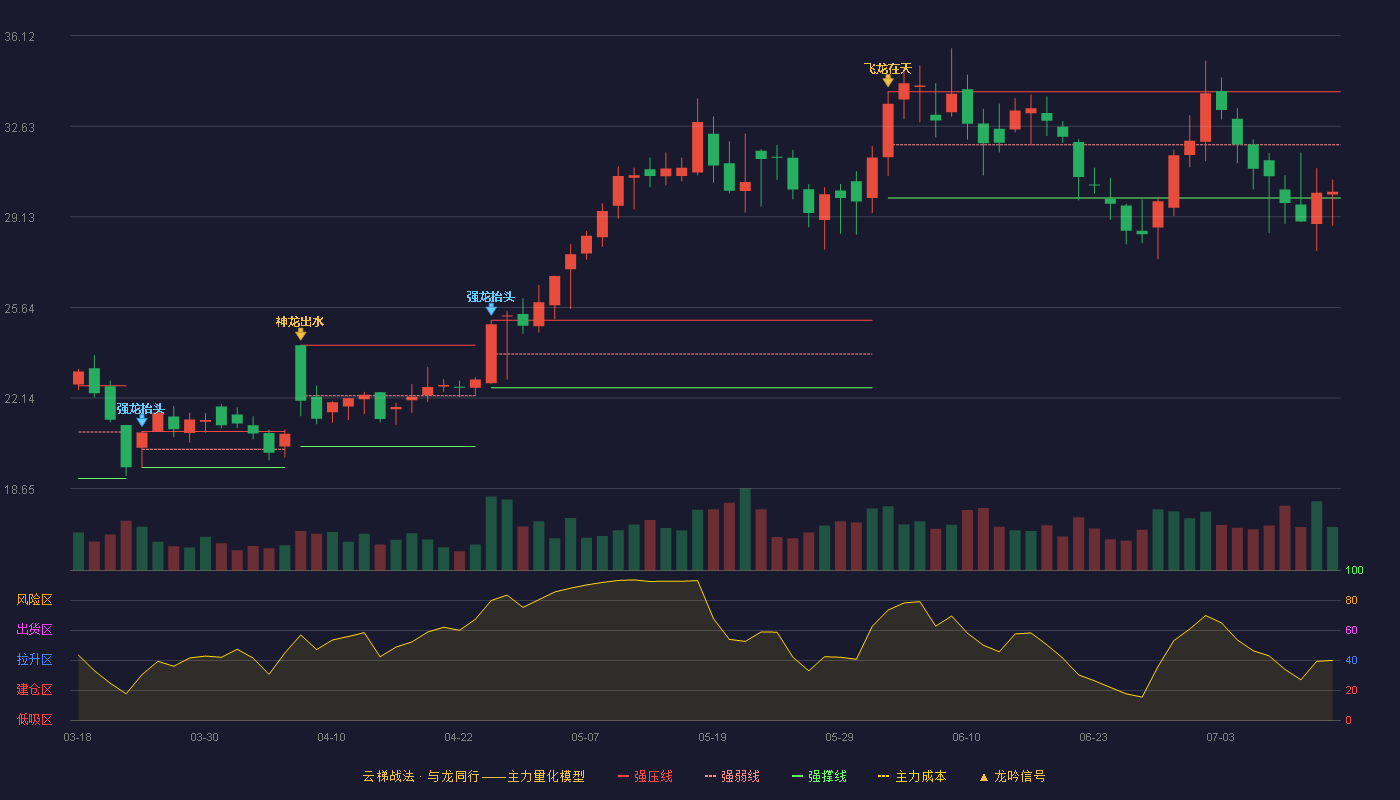Click the 03-30 date label
This screenshot has height=800, width=1400.
204,737
